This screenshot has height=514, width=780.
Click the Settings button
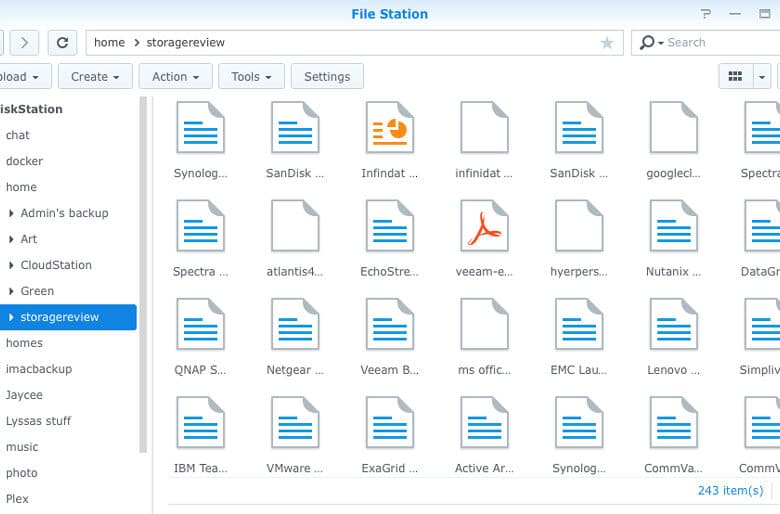(327, 77)
